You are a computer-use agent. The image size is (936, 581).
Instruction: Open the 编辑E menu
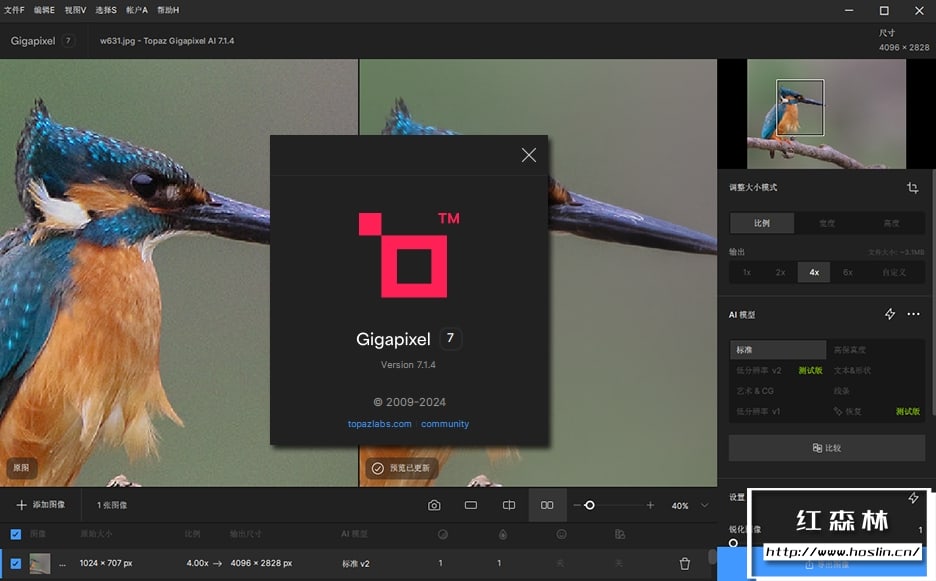(x=44, y=10)
